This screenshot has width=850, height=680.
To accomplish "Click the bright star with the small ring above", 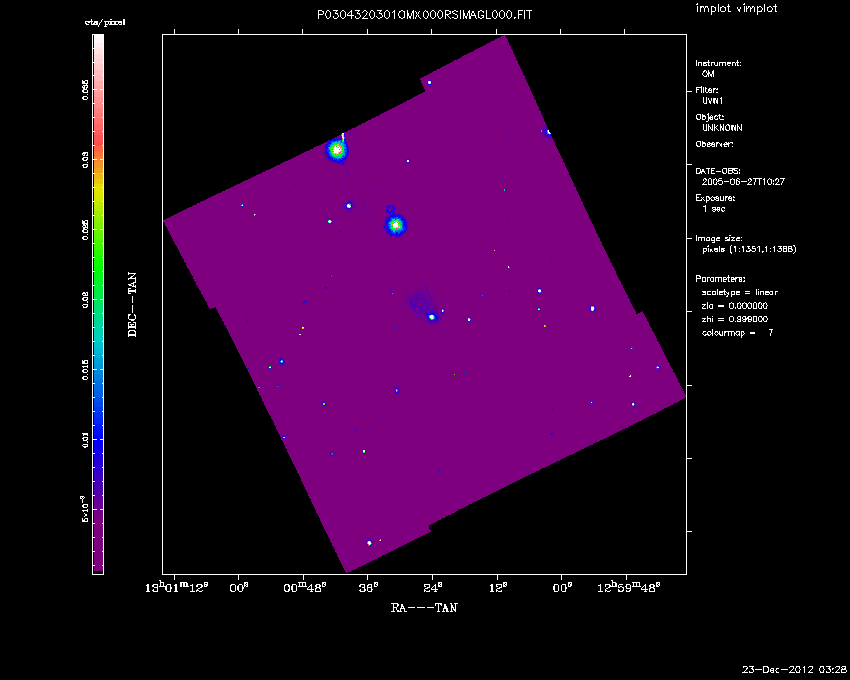I will [x=396, y=224].
